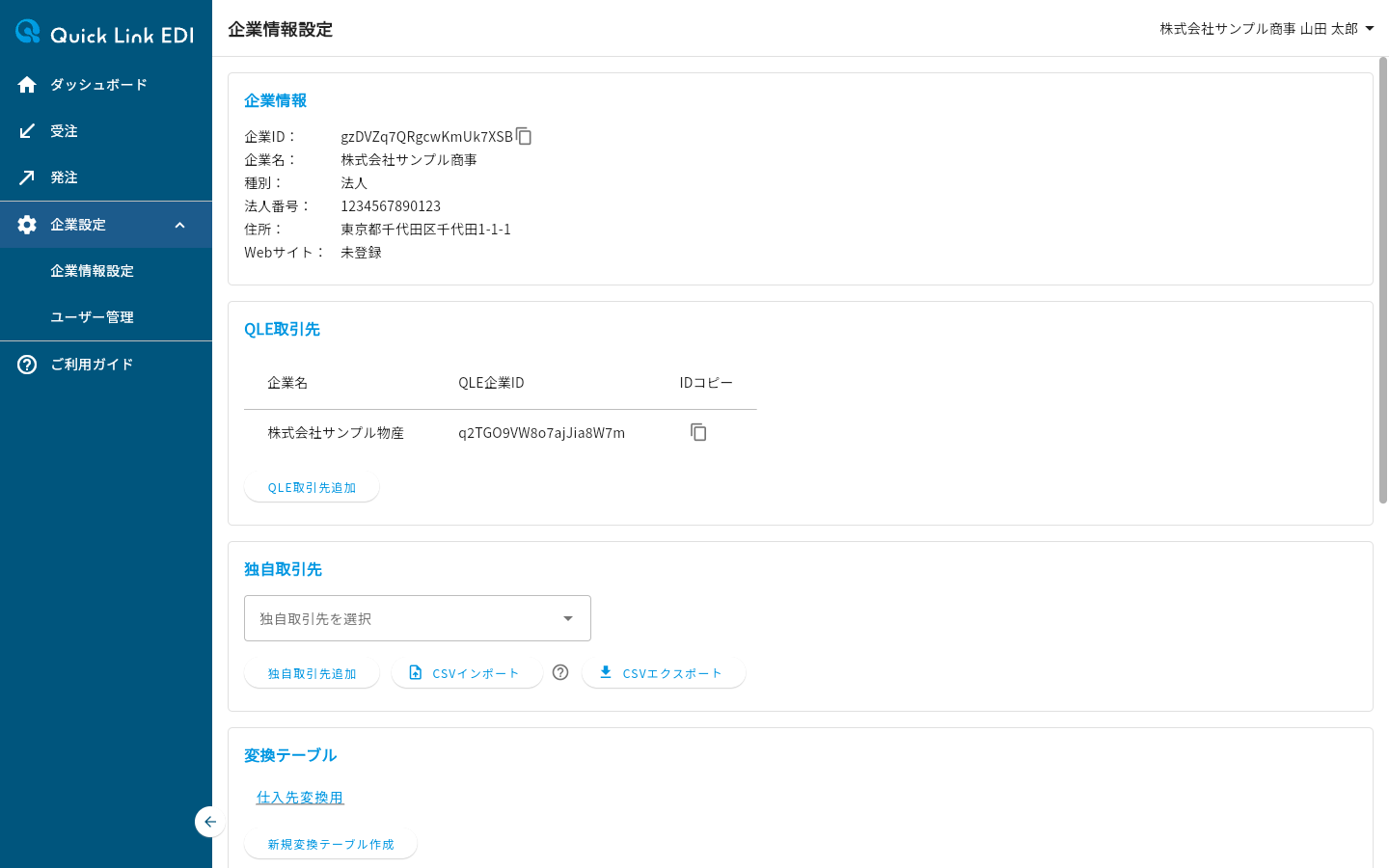1389x868 pixels.
Task: Open the 発注 menu item
Action: [106, 177]
